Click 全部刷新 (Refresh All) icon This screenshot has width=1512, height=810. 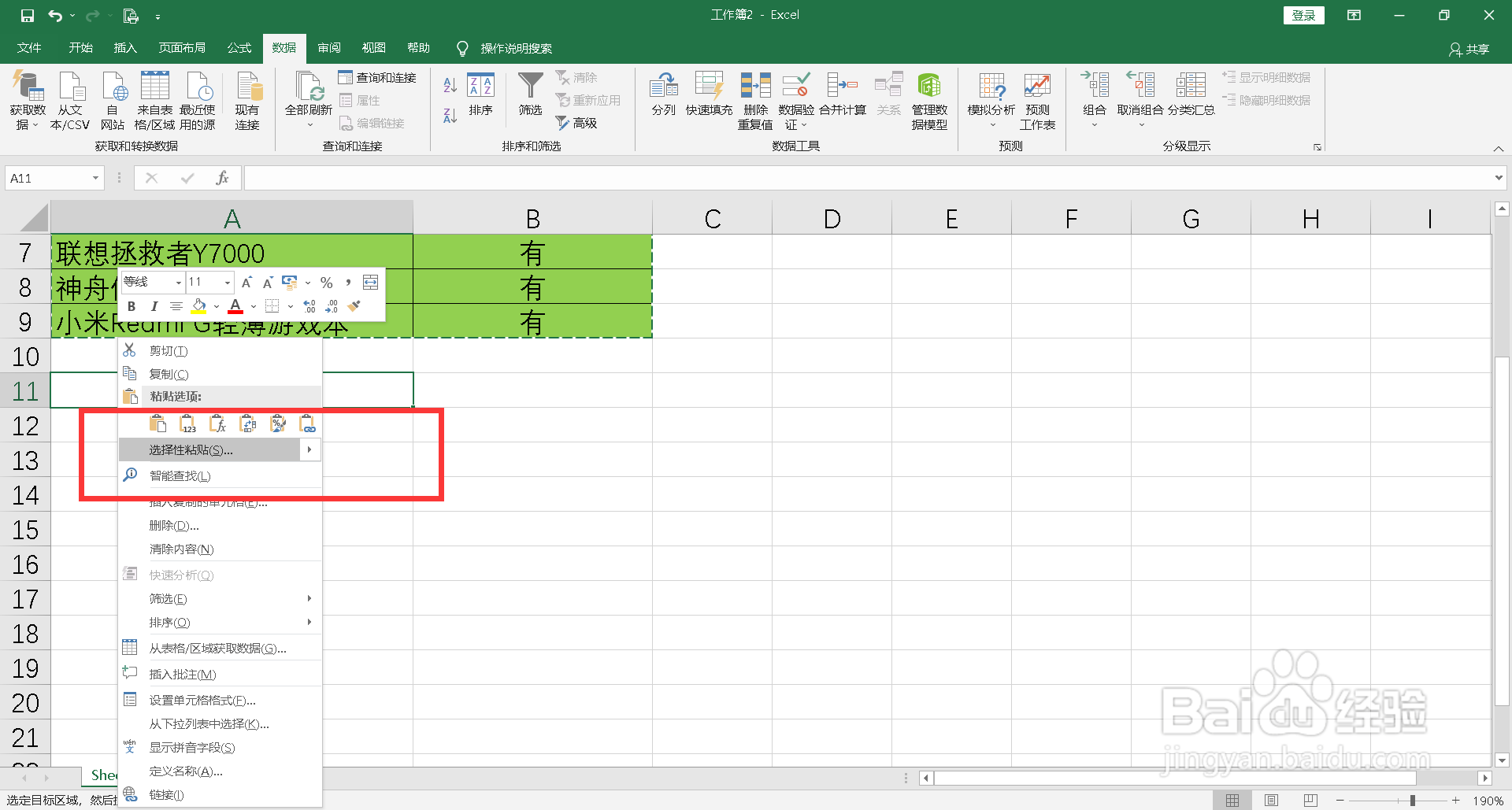coord(309,101)
